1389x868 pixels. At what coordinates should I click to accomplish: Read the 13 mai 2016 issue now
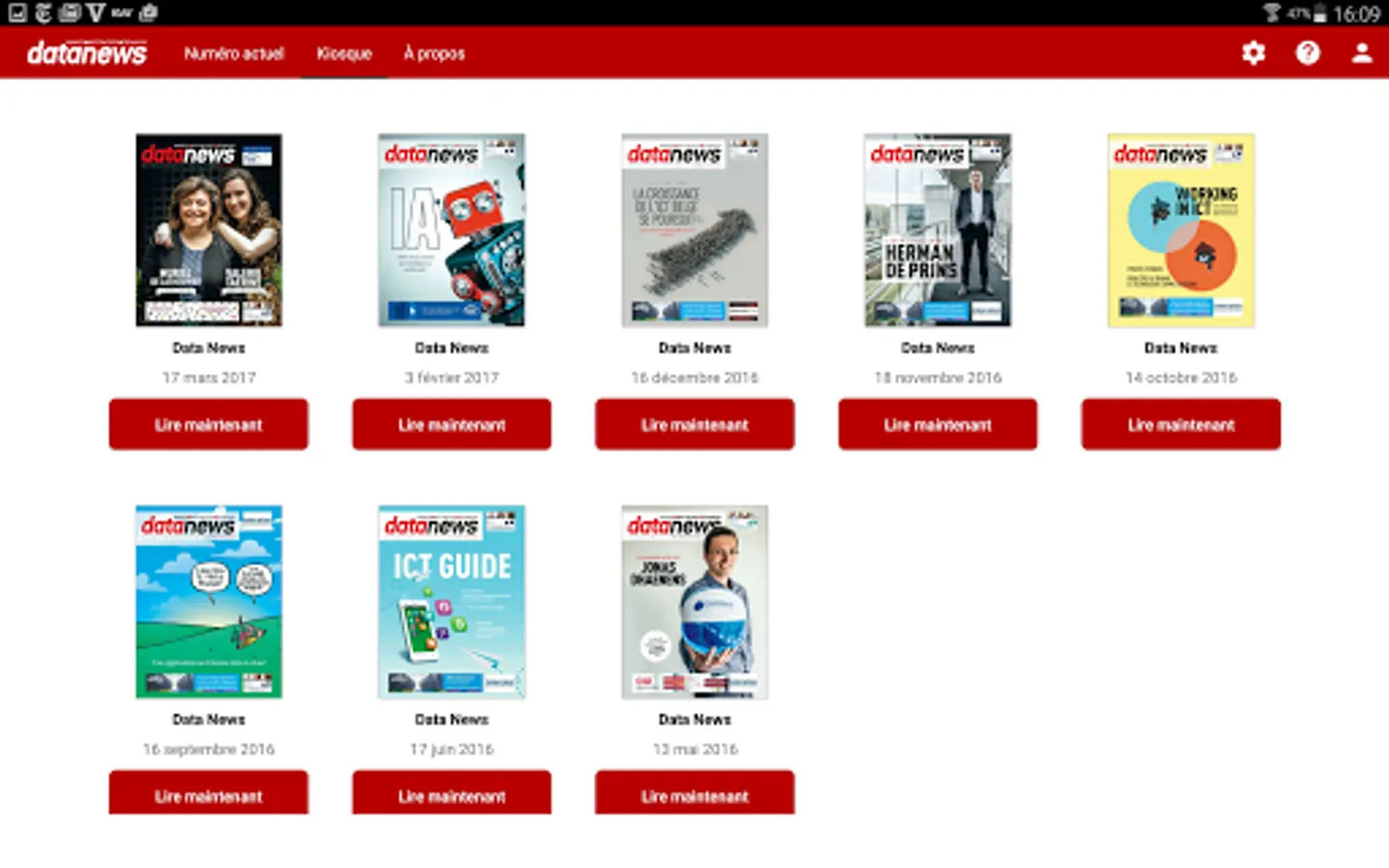[694, 793]
